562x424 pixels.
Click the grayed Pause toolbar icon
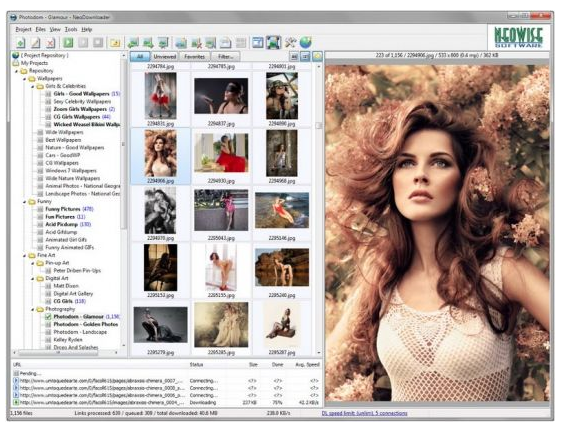point(83,43)
